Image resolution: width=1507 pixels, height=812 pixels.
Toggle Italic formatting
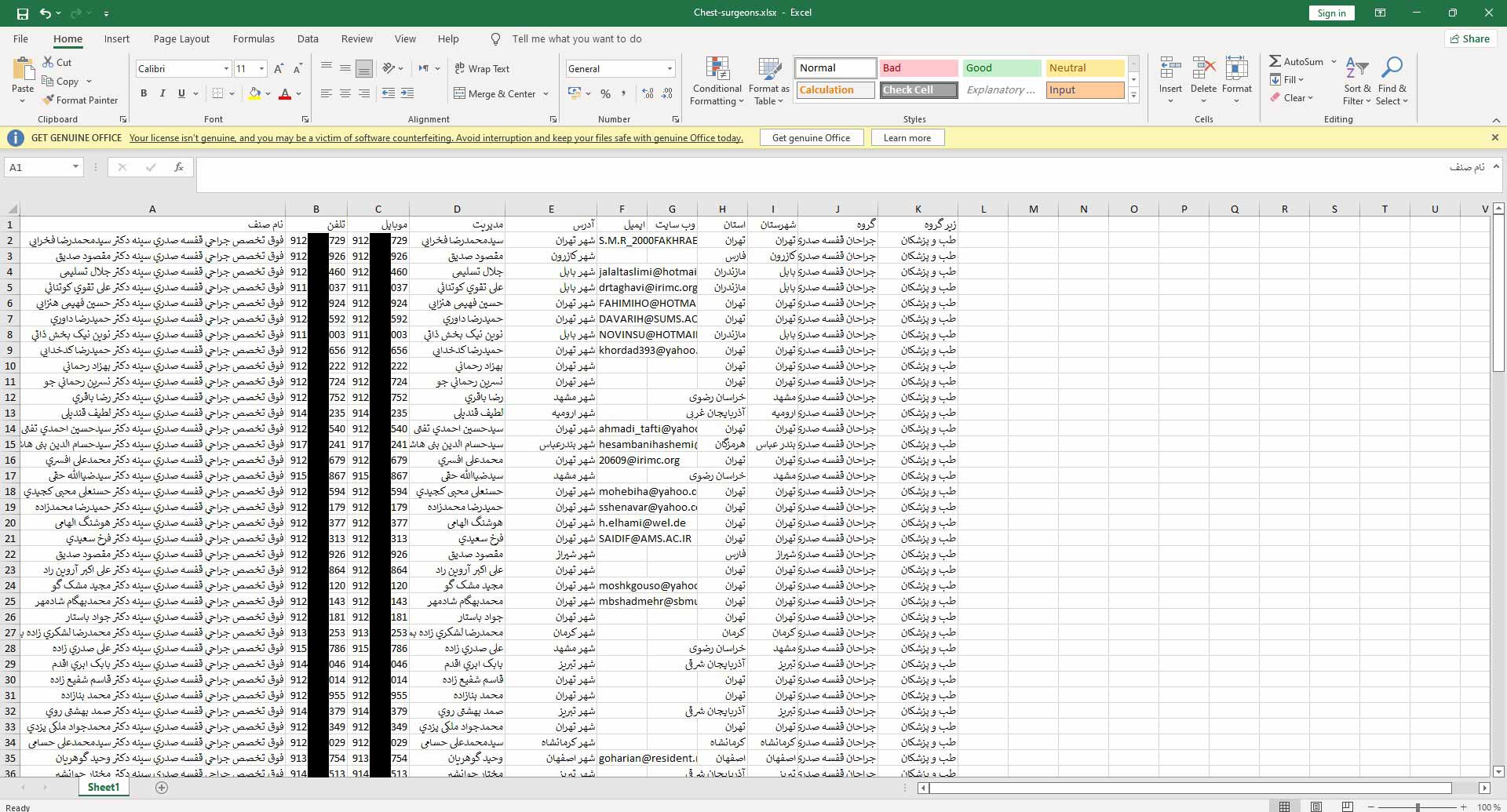pyautogui.click(x=162, y=93)
